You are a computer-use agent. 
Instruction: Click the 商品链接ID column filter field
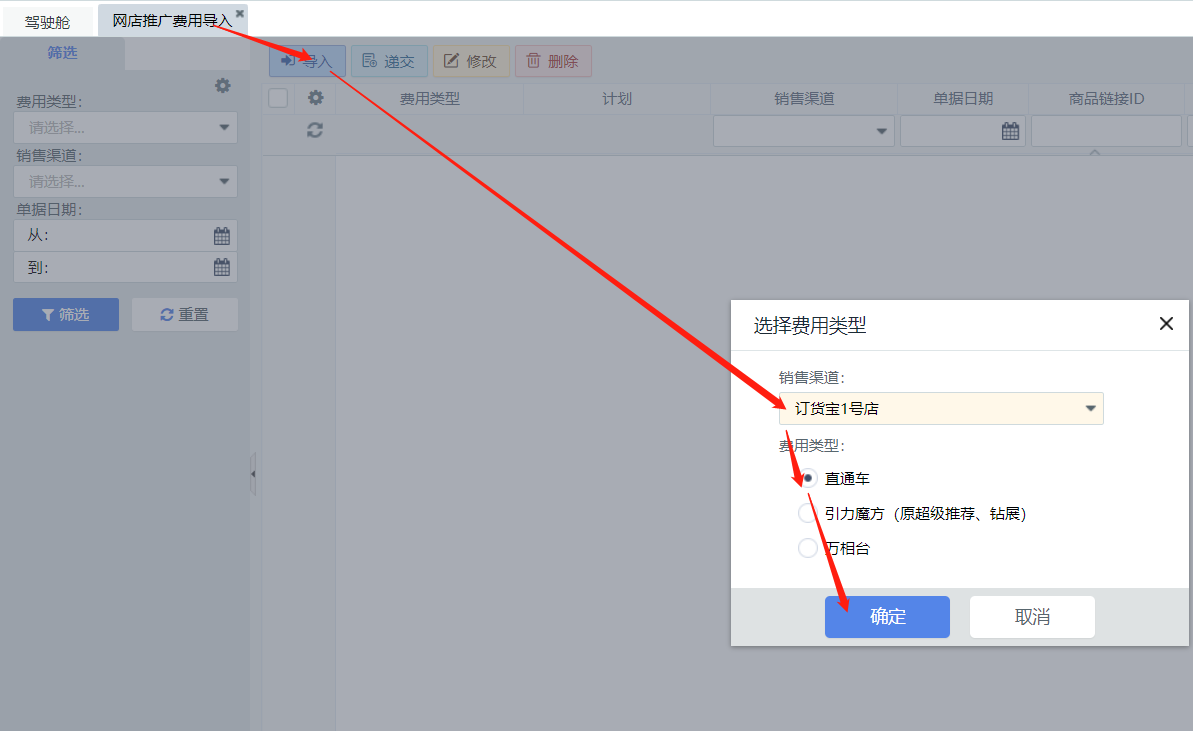pos(1106,131)
